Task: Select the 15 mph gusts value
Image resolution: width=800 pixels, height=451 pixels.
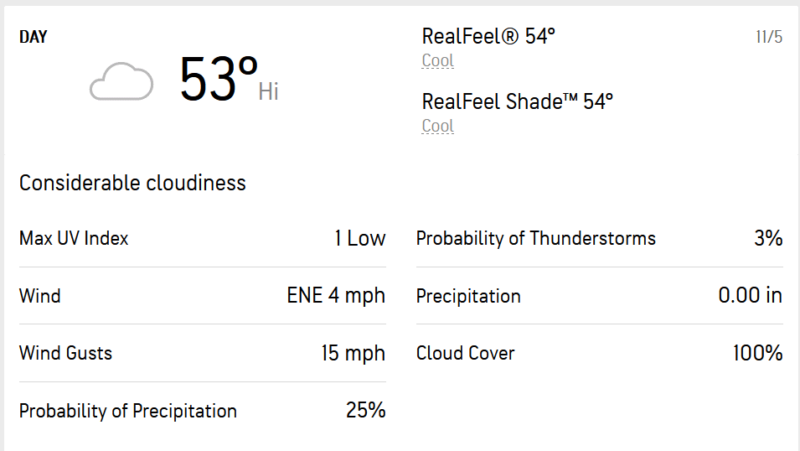Action: coord(353,353)
